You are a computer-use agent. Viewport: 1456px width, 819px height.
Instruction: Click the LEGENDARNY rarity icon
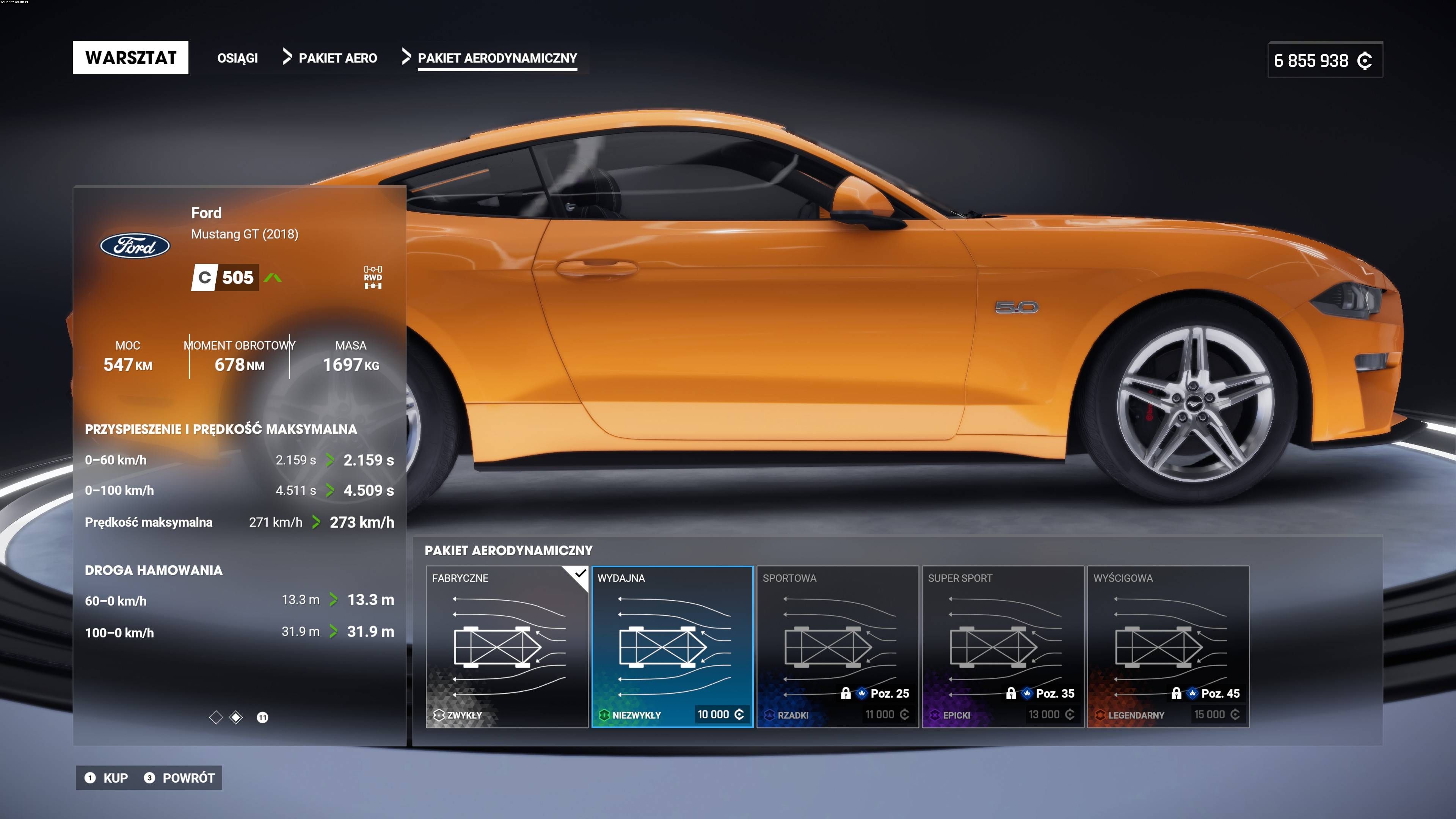tap(1100, 715)
